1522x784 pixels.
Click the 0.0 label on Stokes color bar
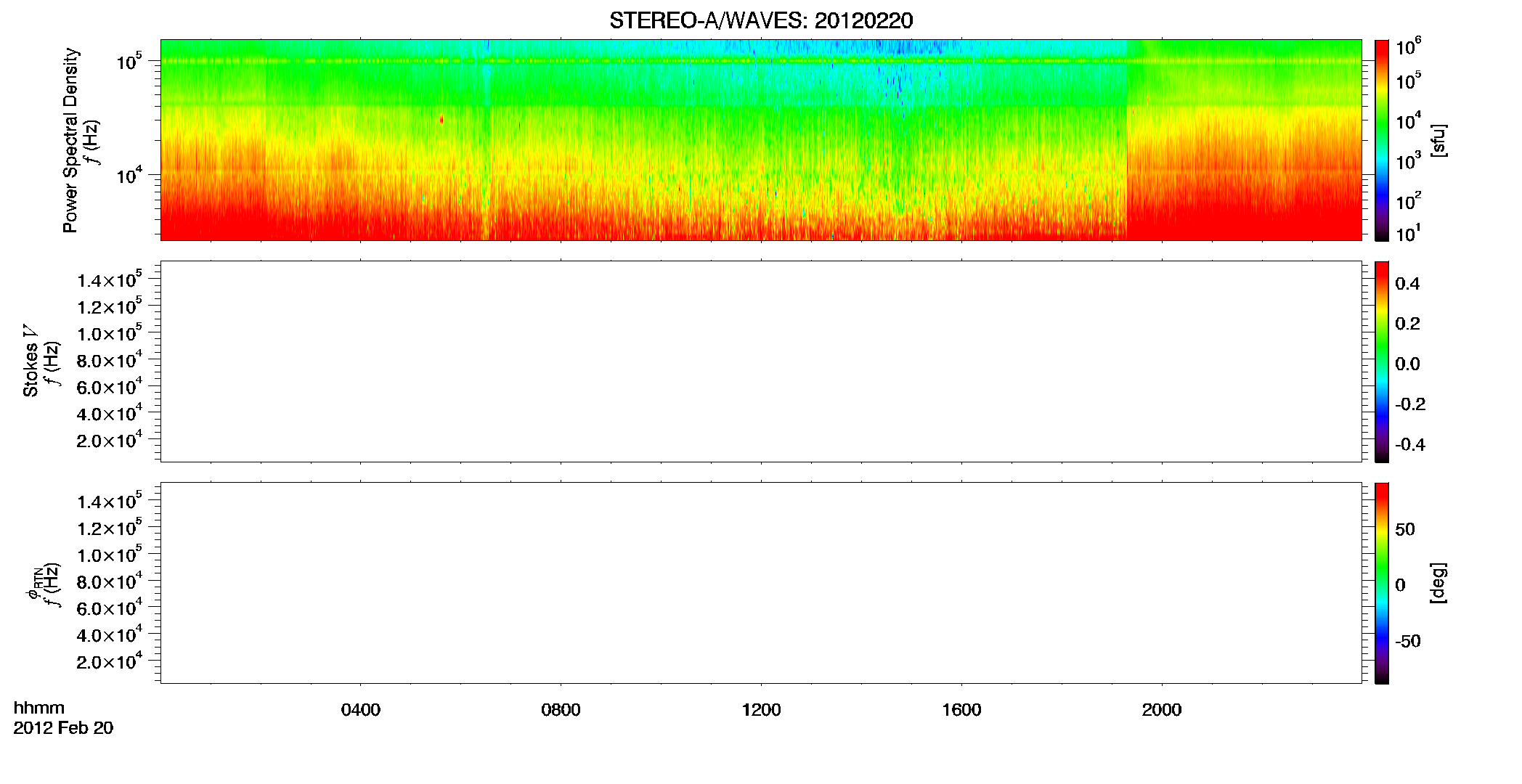(1407, 364)
